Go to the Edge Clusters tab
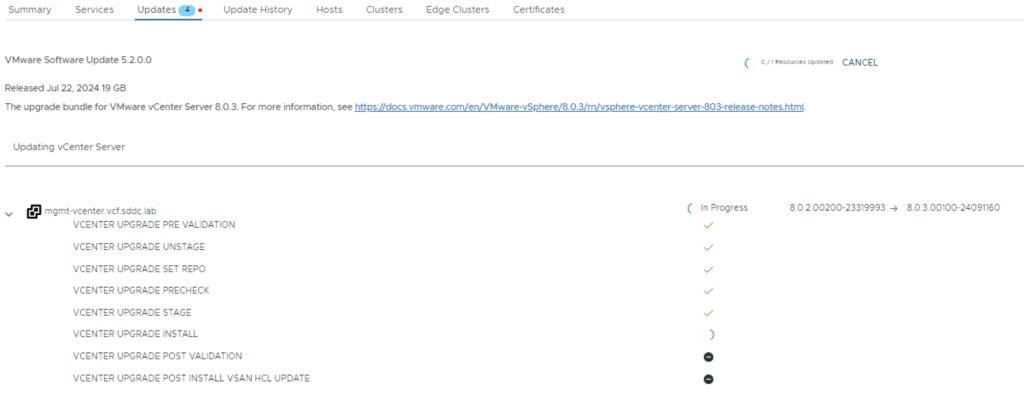The width and height of the screenshot is (1024, 413). pyautogui.click(x=457, y=10)
